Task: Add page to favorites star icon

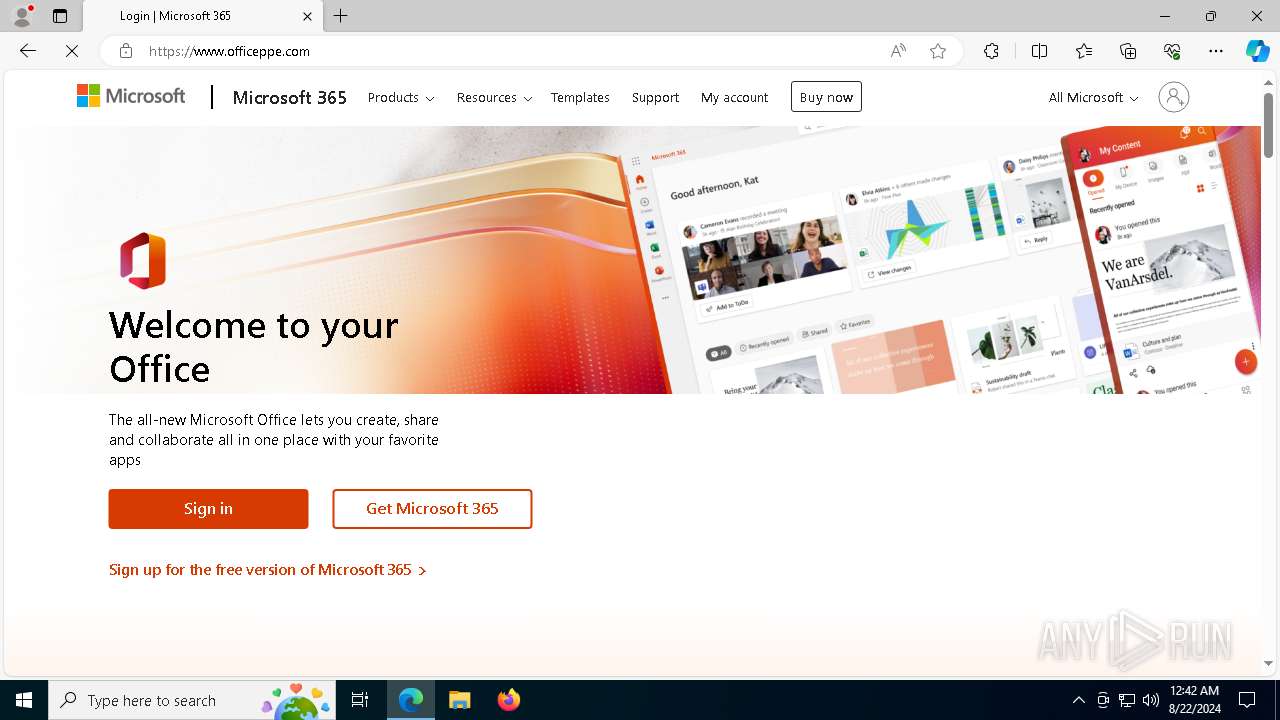Action: pyautogui.click(x=938, y=51)
